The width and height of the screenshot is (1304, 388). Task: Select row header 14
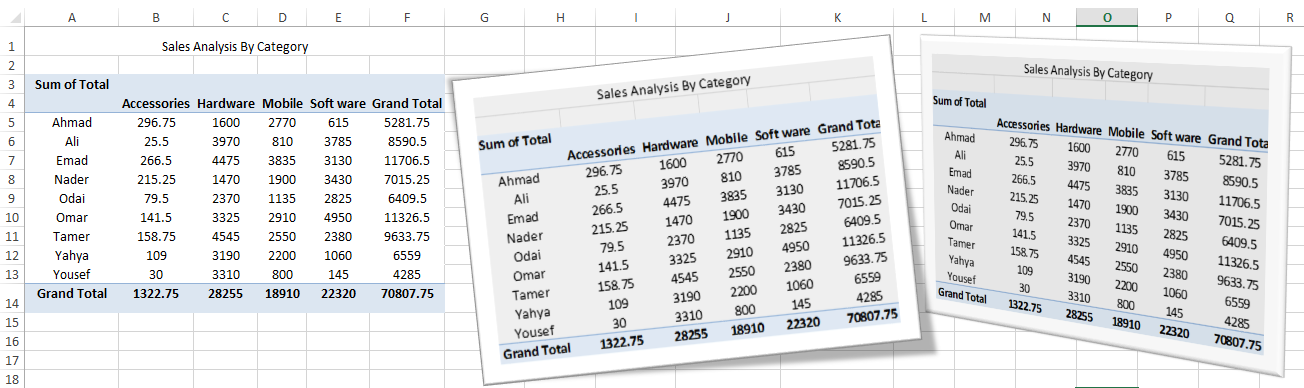pyautogui.click(x=11, y=300)
